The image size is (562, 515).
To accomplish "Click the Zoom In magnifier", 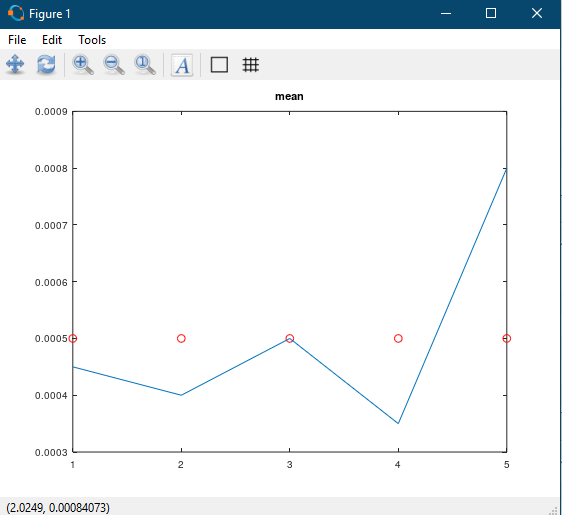I will click(x=83, y=65).
